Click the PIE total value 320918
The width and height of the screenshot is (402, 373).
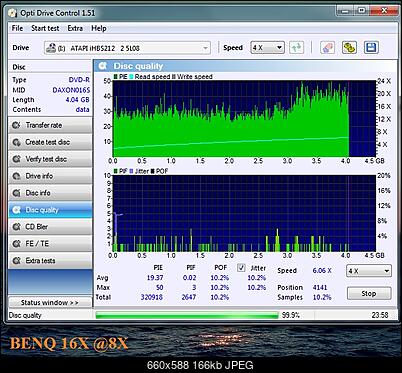pyautogui.click(x=152, y=297)
